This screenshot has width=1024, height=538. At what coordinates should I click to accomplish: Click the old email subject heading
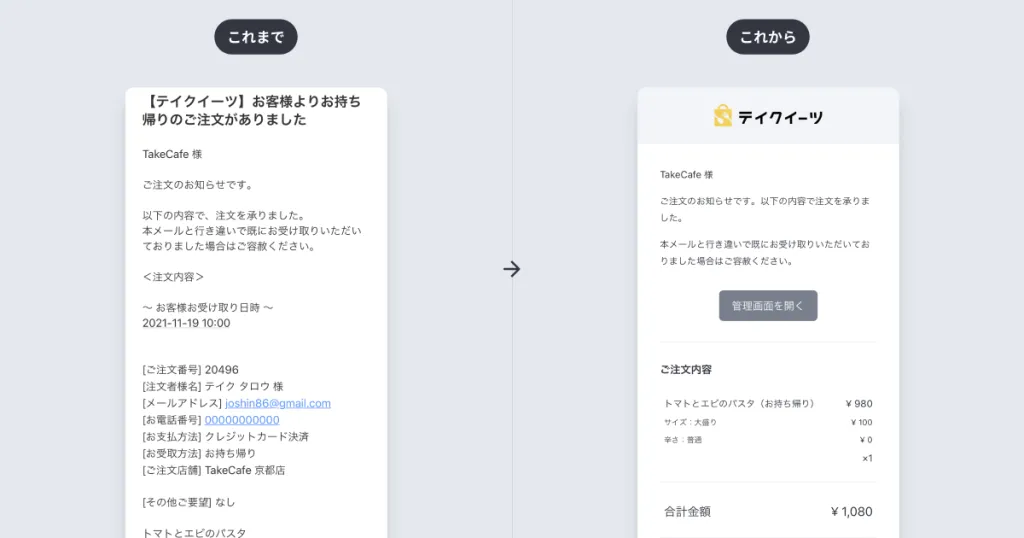pyautogui.click(x=253, y=110)
